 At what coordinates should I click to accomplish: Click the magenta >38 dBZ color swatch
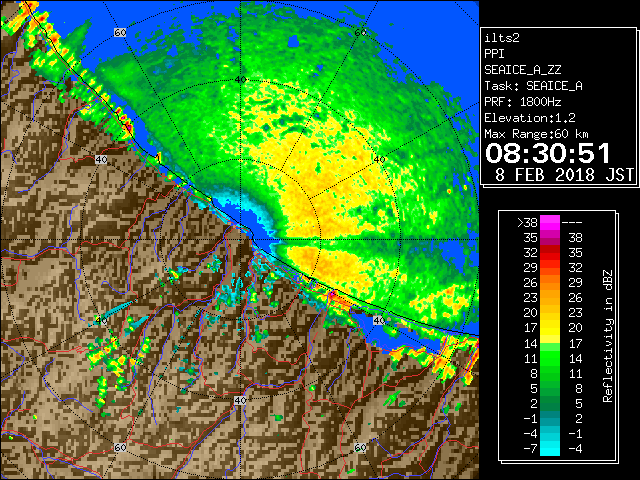click(x=550, y=222)
